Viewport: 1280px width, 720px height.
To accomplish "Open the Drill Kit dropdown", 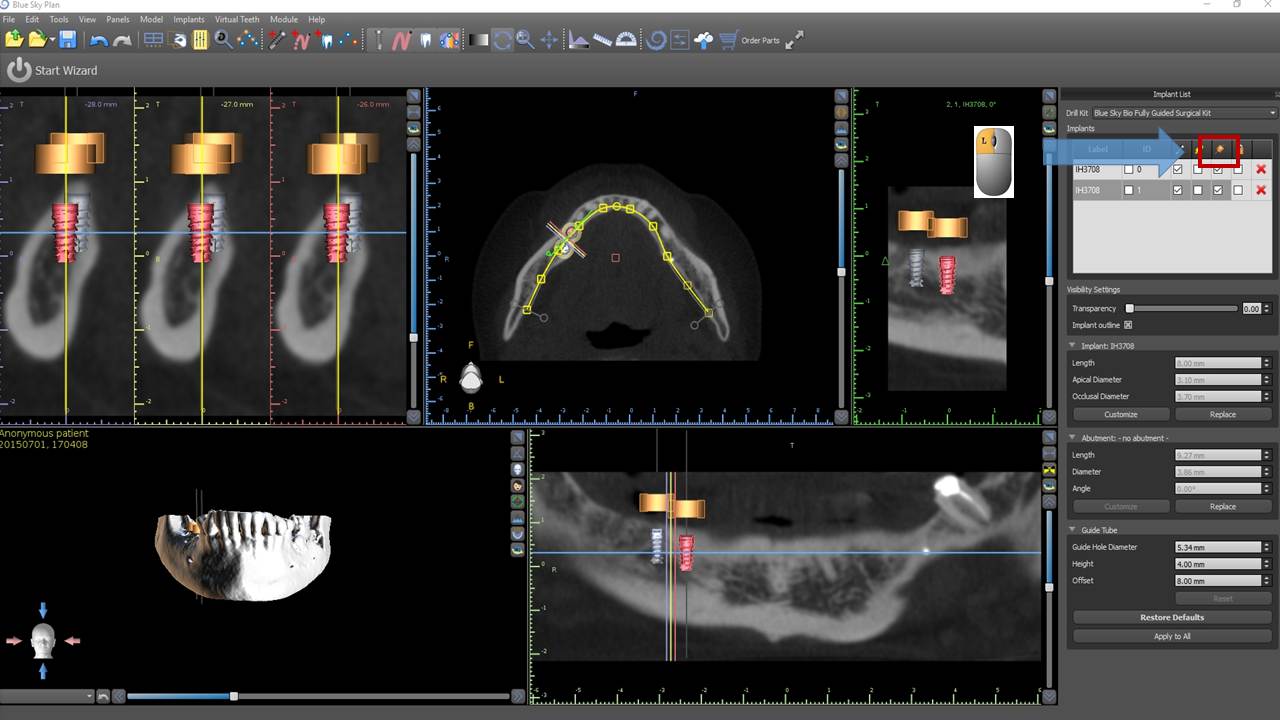I will click(x=1185, y=113).
